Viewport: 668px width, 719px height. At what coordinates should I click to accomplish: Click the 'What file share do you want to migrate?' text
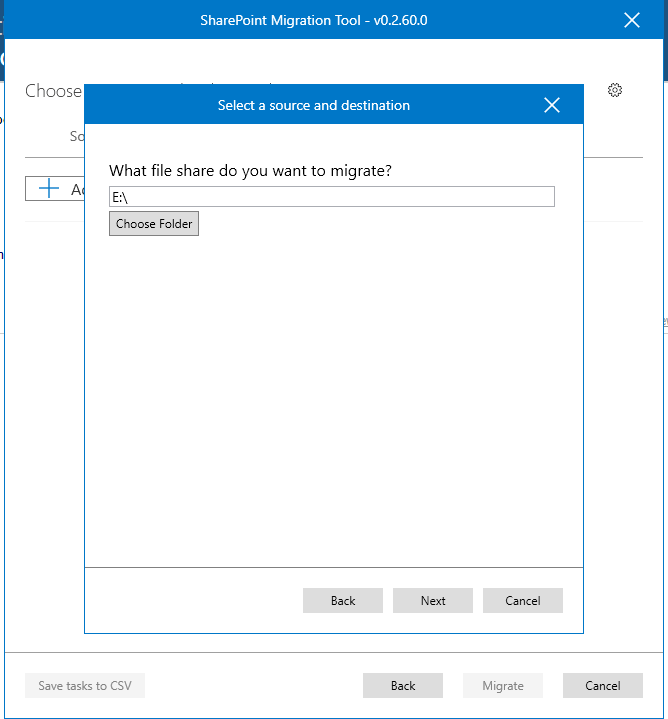250,171
